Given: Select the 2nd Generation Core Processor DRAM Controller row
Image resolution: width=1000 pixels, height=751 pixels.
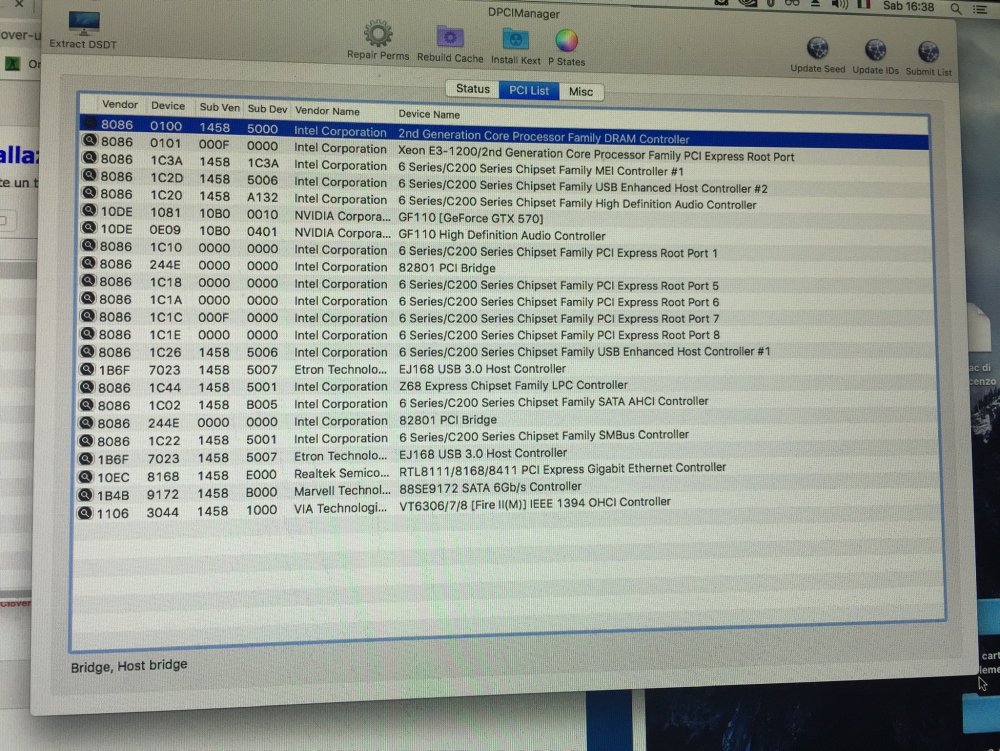Looking at the screenshot, I should [x=504, y=132].
